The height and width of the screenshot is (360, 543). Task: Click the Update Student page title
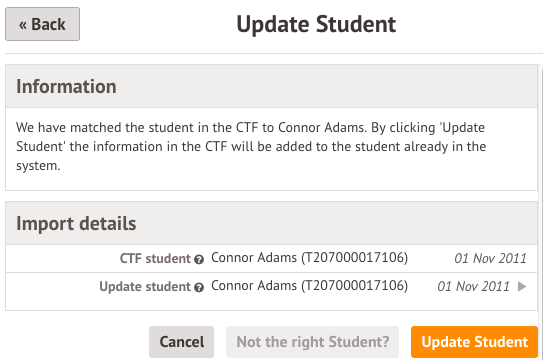point(316,24)
